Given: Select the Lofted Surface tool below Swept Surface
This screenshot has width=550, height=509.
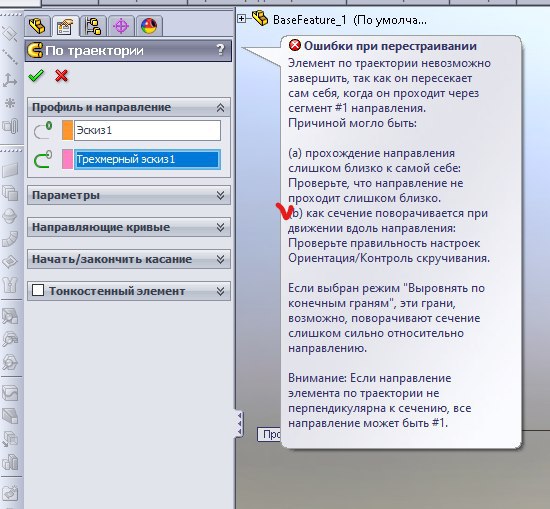Looking at the screenshot, I should pyautogui.click(x=10, y=262).
